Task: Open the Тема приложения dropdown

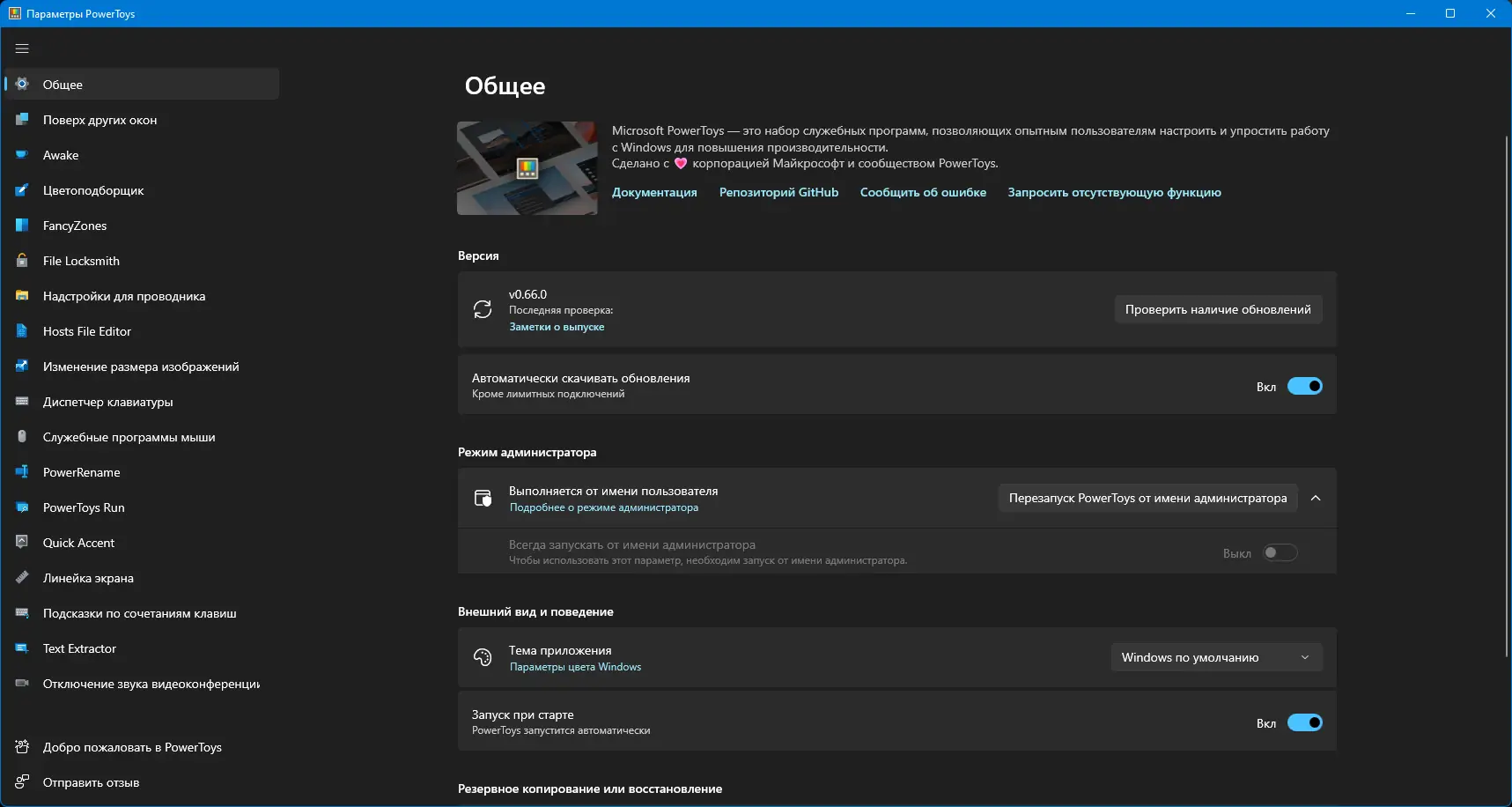Action: pyautogui.click(x=1215, y=657)
